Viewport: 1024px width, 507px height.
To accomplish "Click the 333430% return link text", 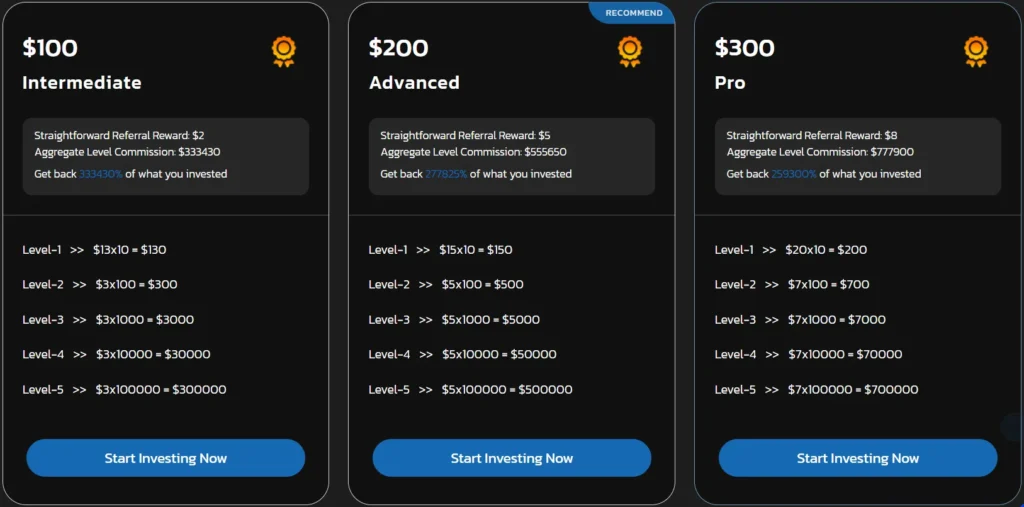I will pyautogui.click(x=101, y=174).
